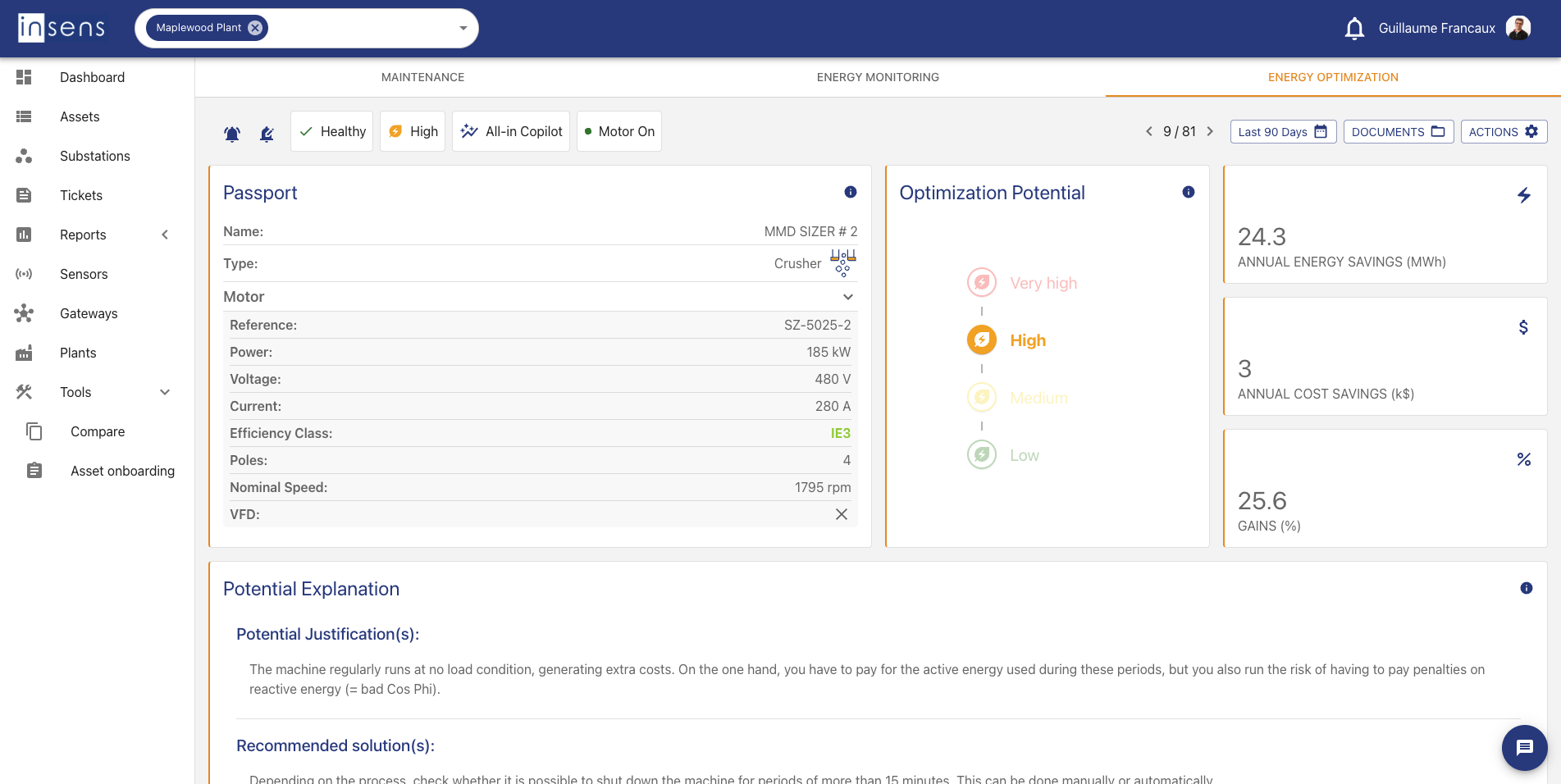Open the Documents button
The image size is (1561, 784).
click(1399, 132)
